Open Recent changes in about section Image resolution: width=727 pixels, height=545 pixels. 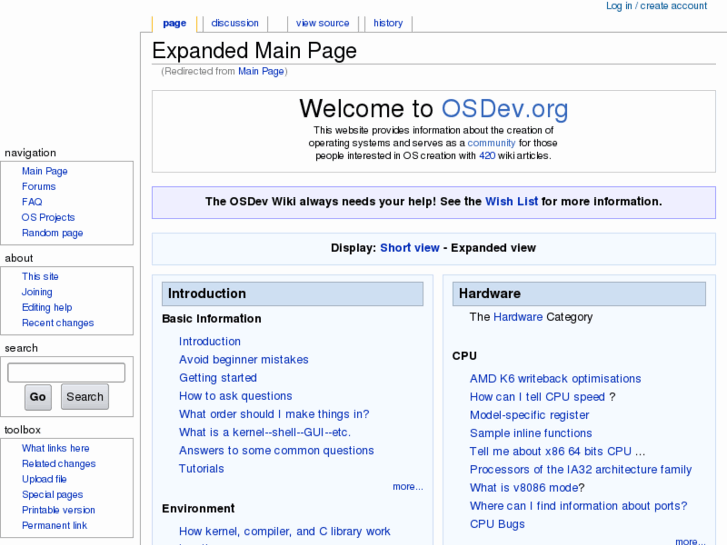tap(58, 323)
